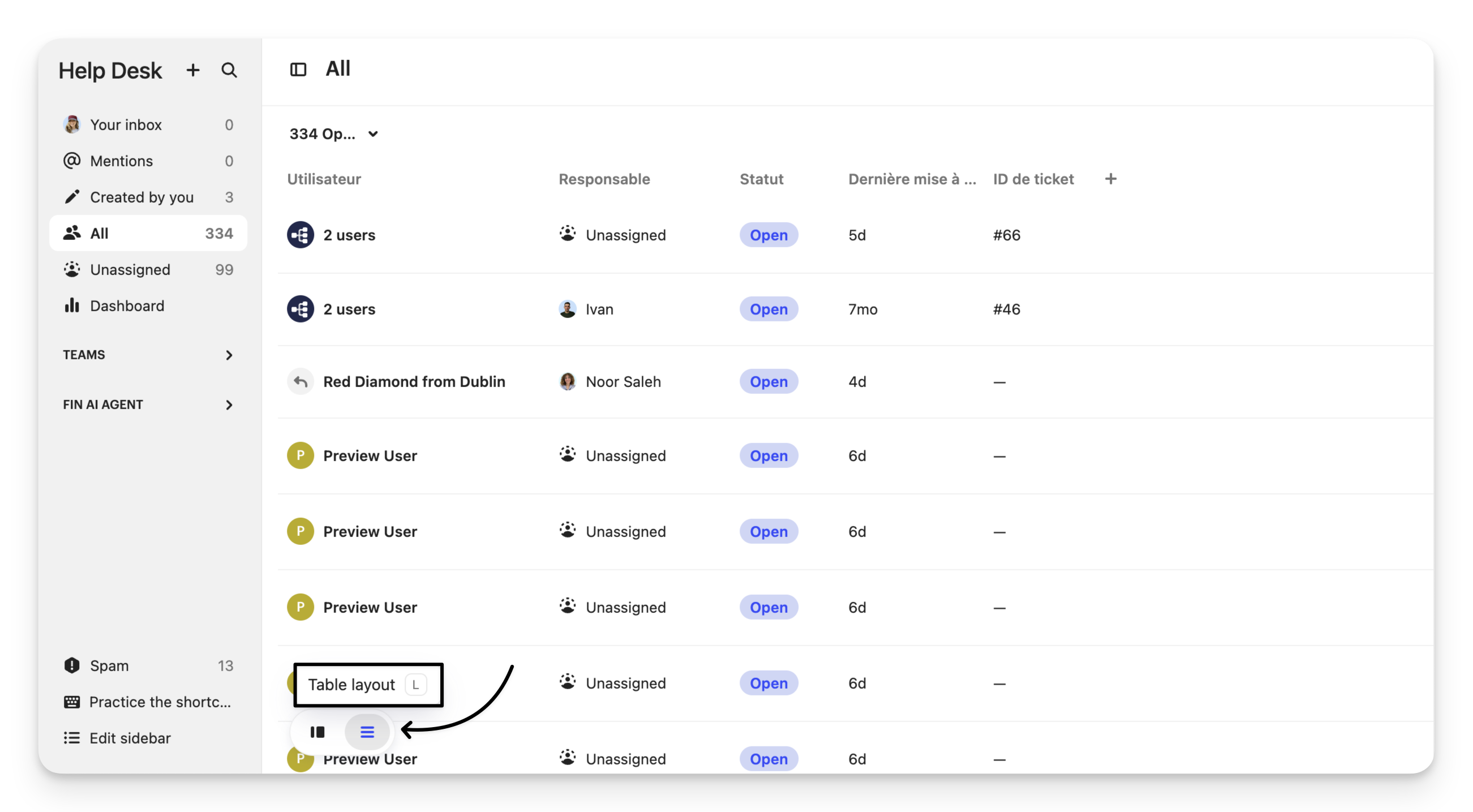Add a new column with plus icon
Viewport: 1473px width, 812px height.
point(1110,179)
